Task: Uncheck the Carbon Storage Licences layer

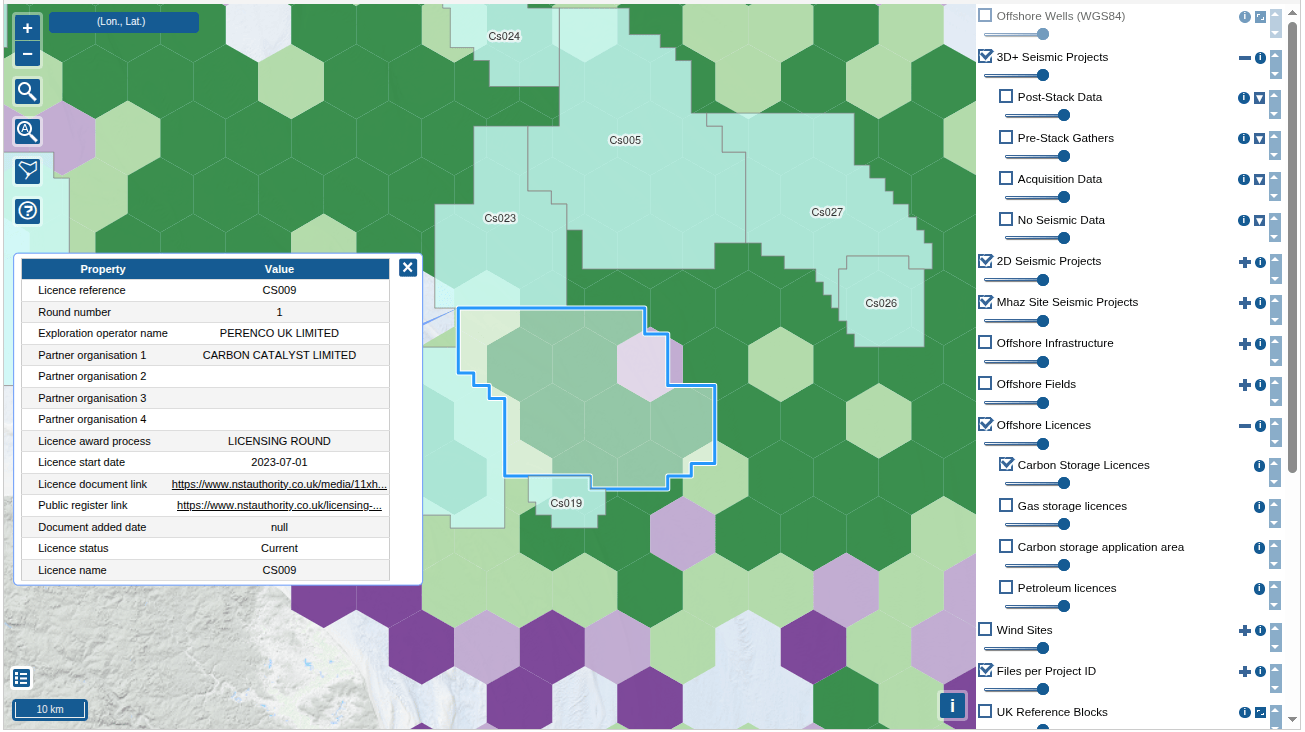Action: pyautogui.click(x=1006, y=465)
